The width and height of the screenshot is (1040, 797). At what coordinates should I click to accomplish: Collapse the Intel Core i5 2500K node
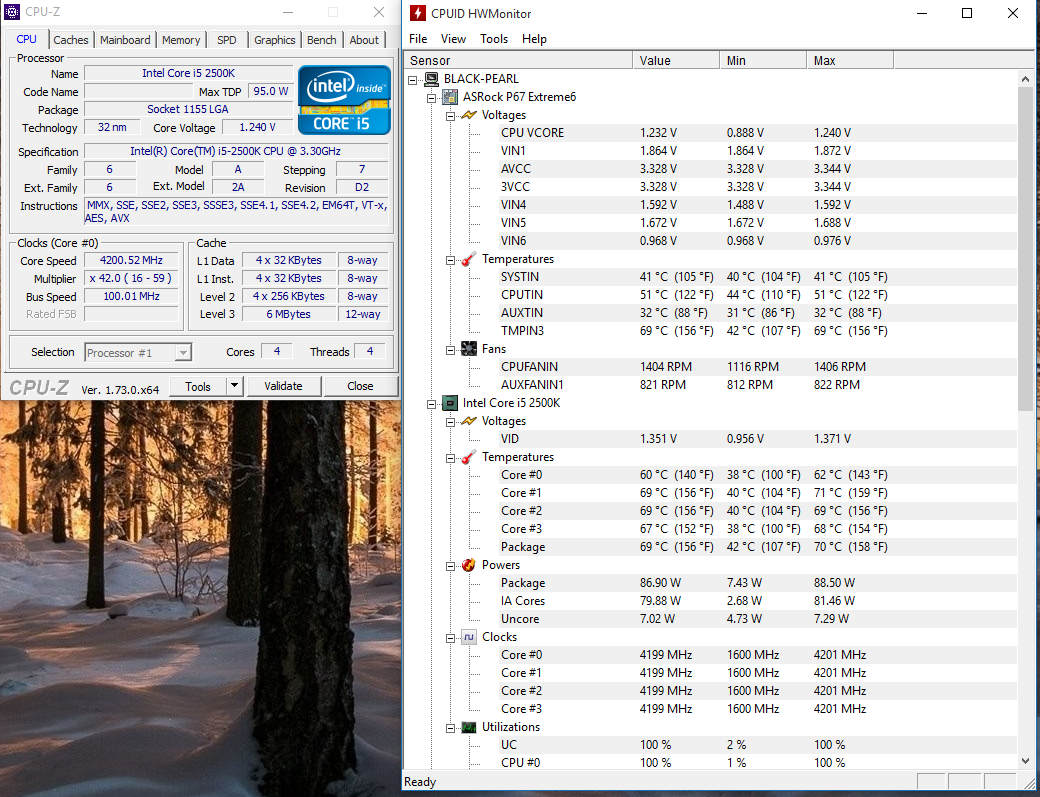click(x=431, y=404)
